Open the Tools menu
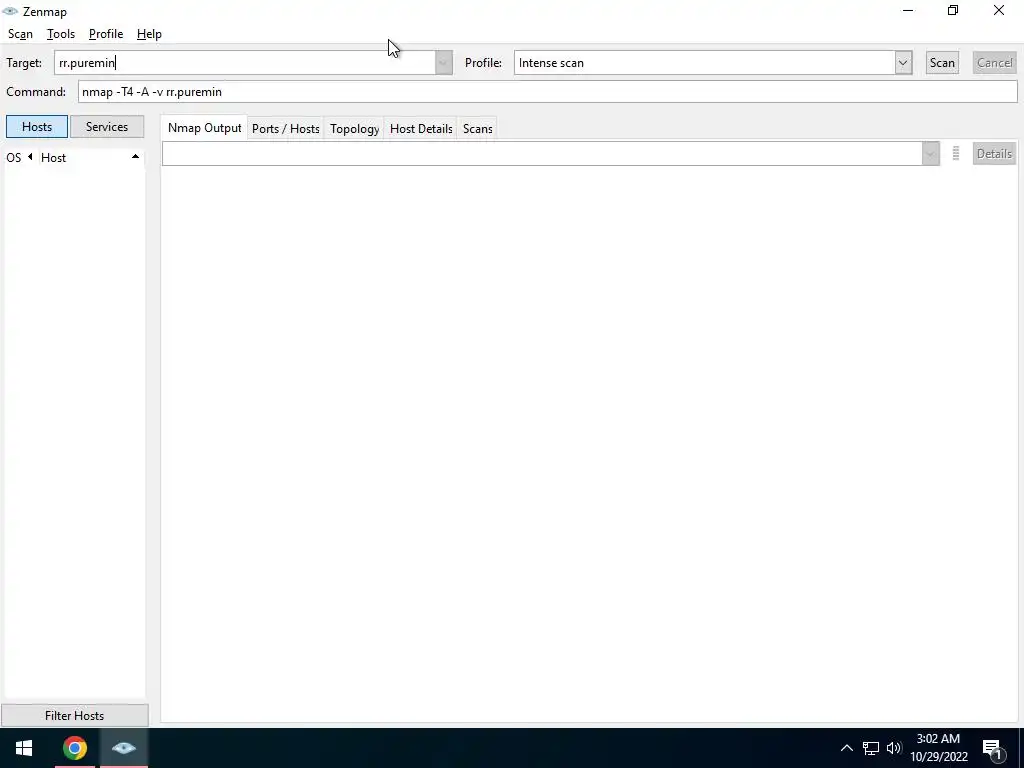The width and height of the screenshot is (1024, 768). click(x=61, y=34)
